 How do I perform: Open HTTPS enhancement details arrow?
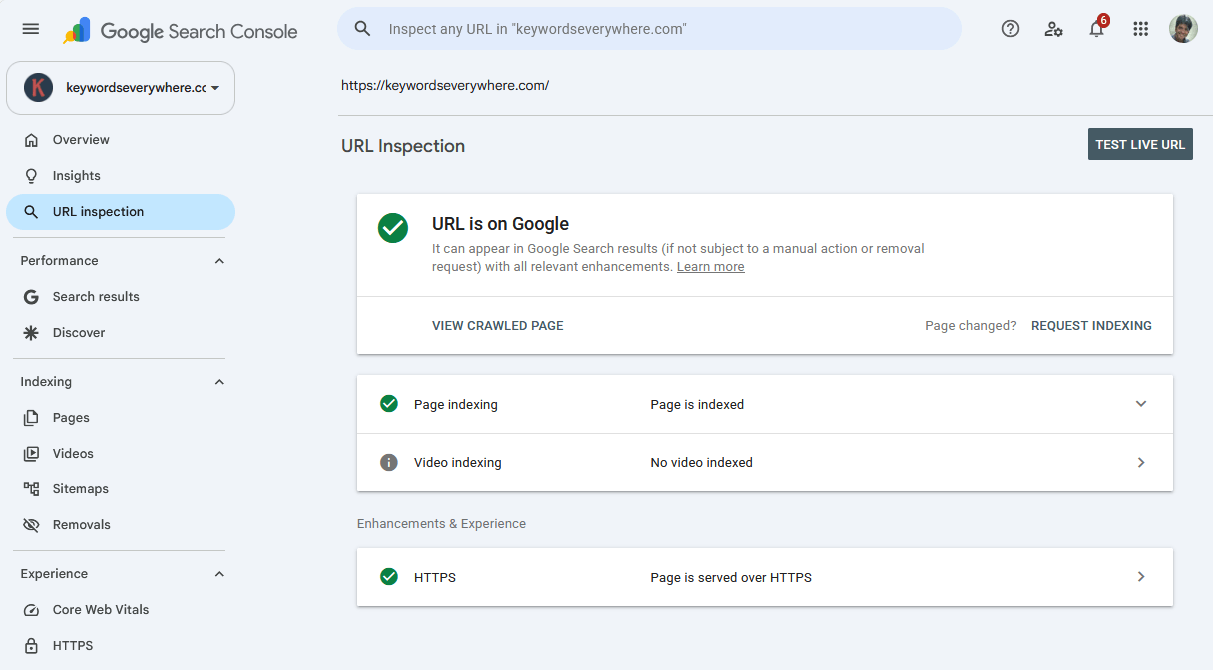(x=1141, y=577)
